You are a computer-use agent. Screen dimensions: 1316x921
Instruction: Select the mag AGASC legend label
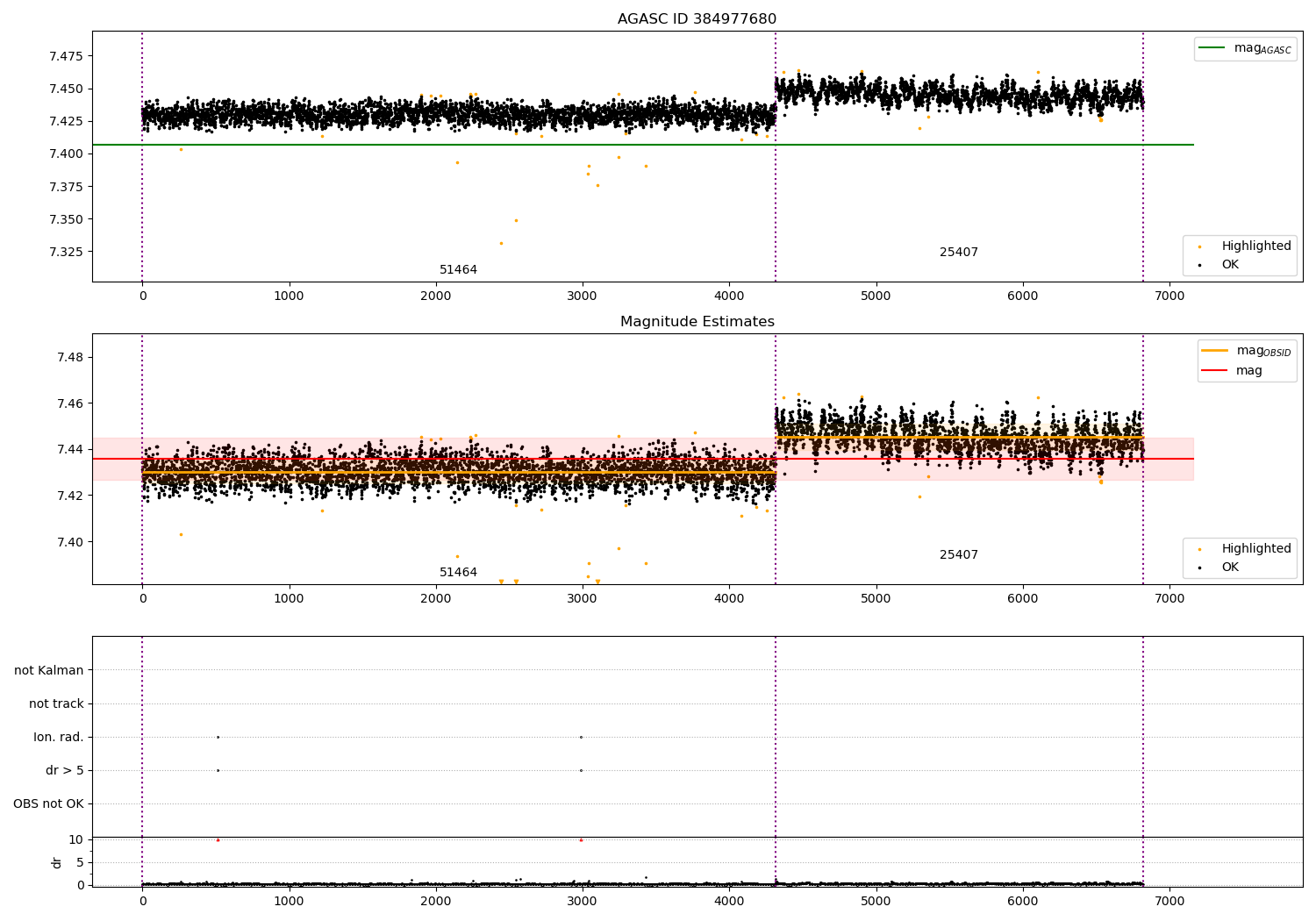click(1262, 49)
